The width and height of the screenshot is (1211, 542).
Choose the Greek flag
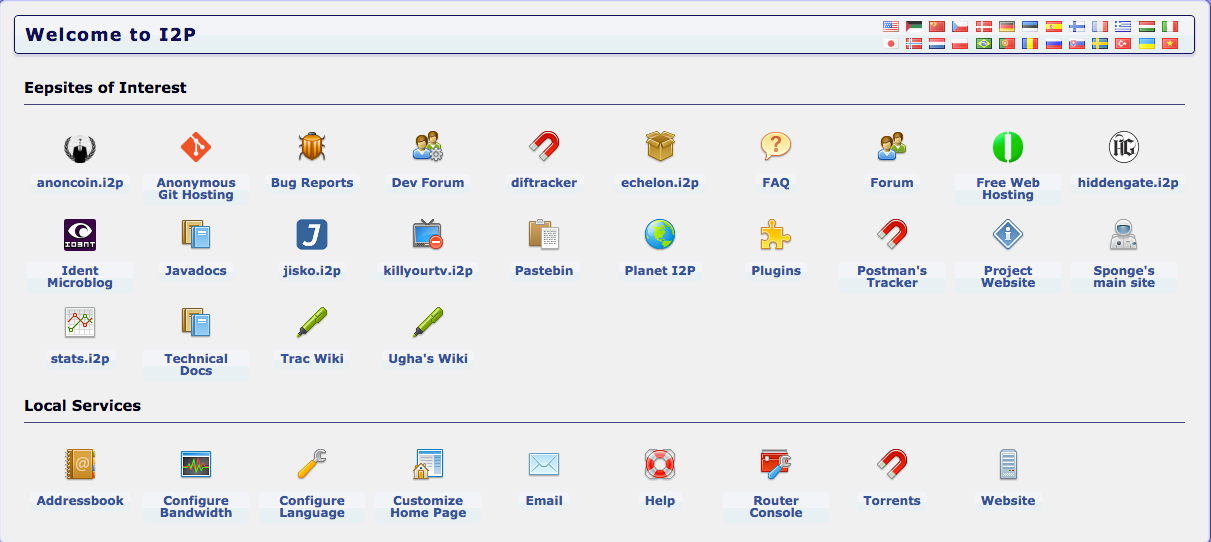pos(1124,26)
